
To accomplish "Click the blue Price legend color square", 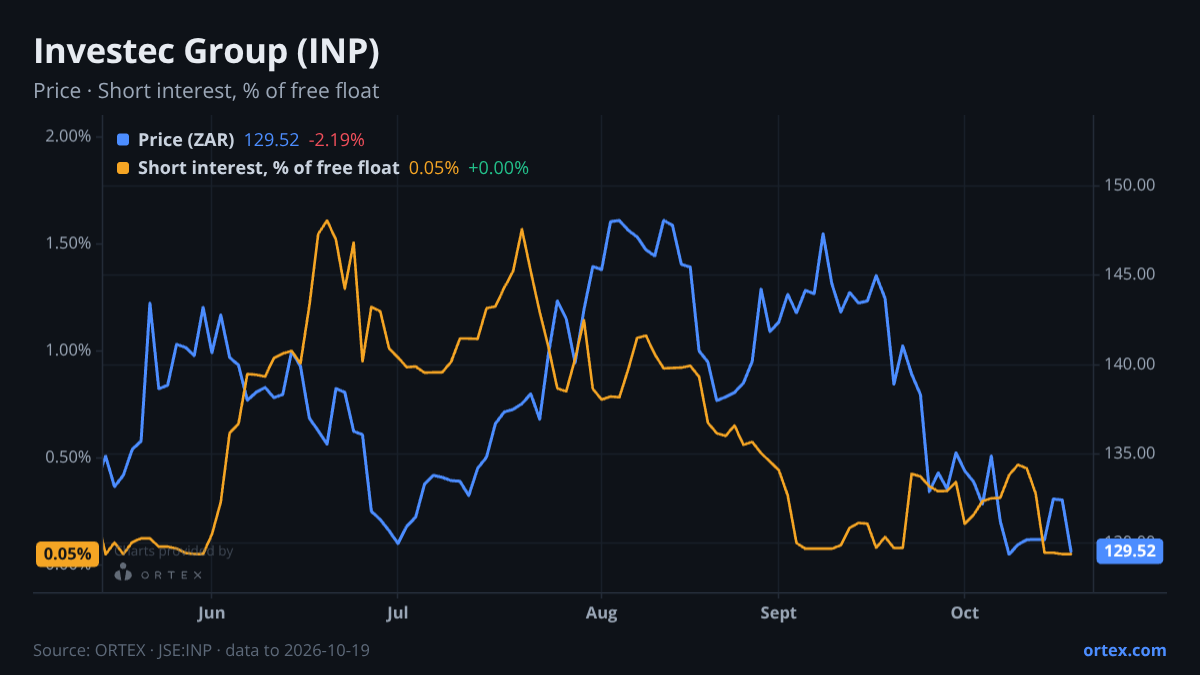I will [123, 140].
